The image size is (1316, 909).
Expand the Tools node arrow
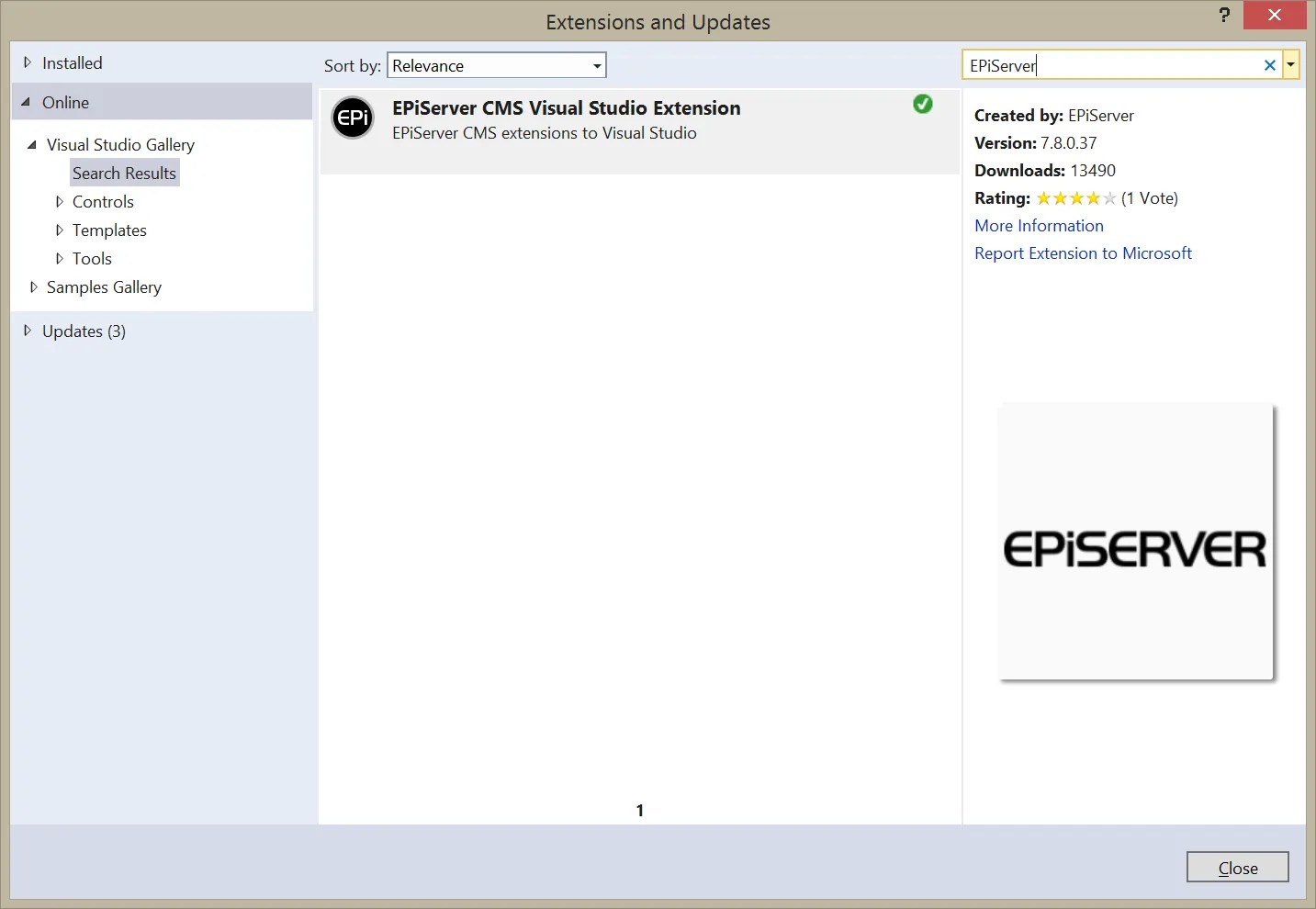[x=60, y=258]
